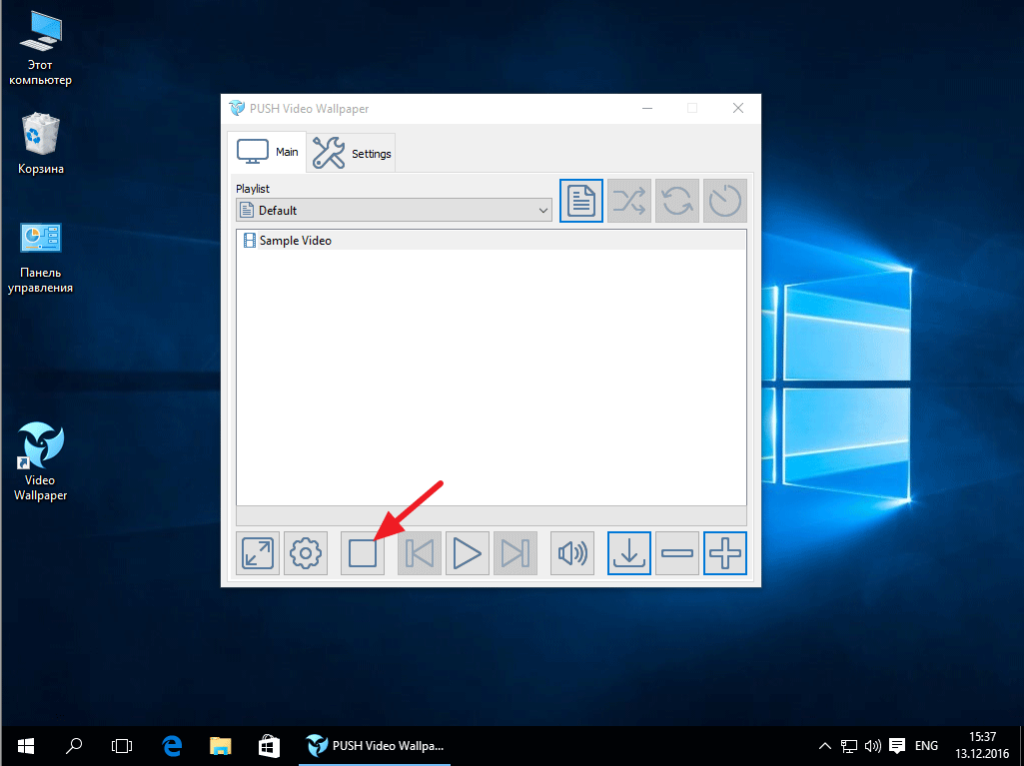Switch to the Settings tab
Screen dimensions: 1024x766
[352, 154]
